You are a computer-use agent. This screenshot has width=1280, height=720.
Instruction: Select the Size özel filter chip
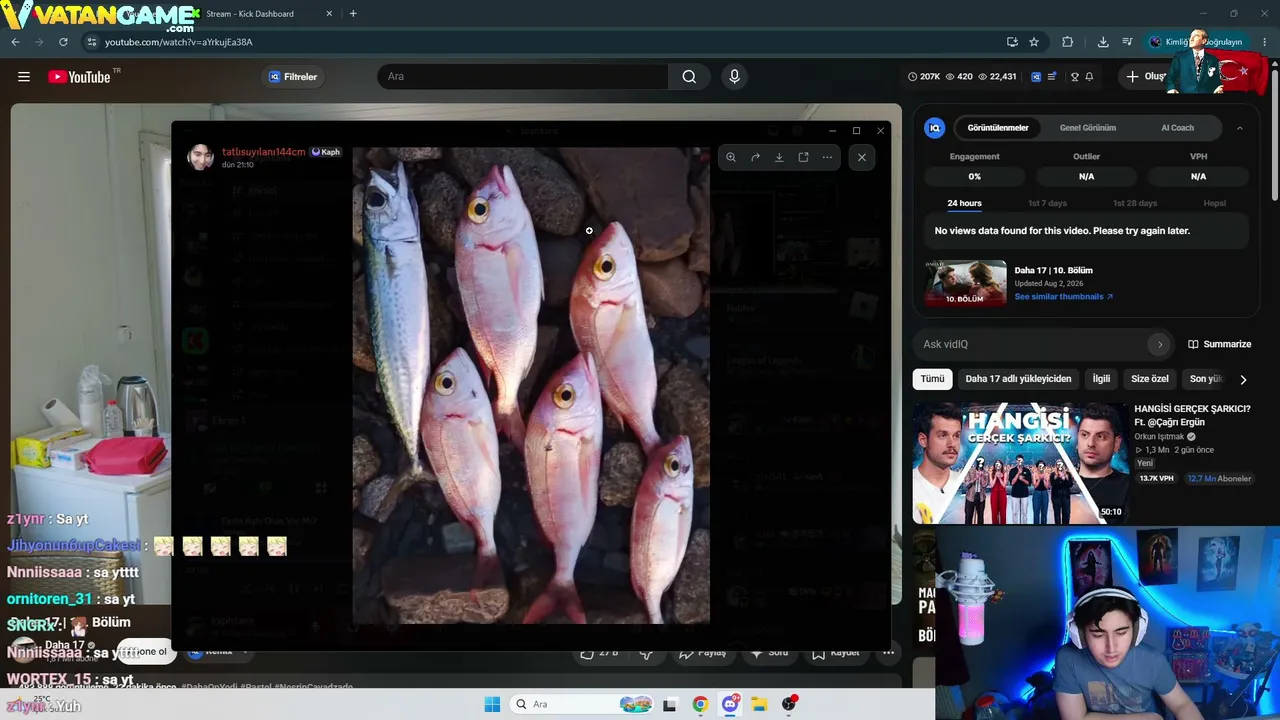[1150, 379]
